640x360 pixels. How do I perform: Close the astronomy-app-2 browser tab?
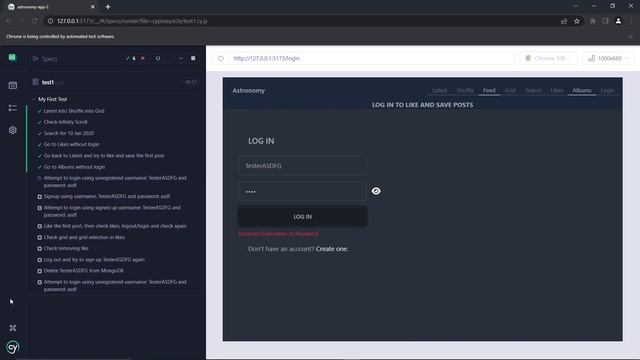point(93,7)
